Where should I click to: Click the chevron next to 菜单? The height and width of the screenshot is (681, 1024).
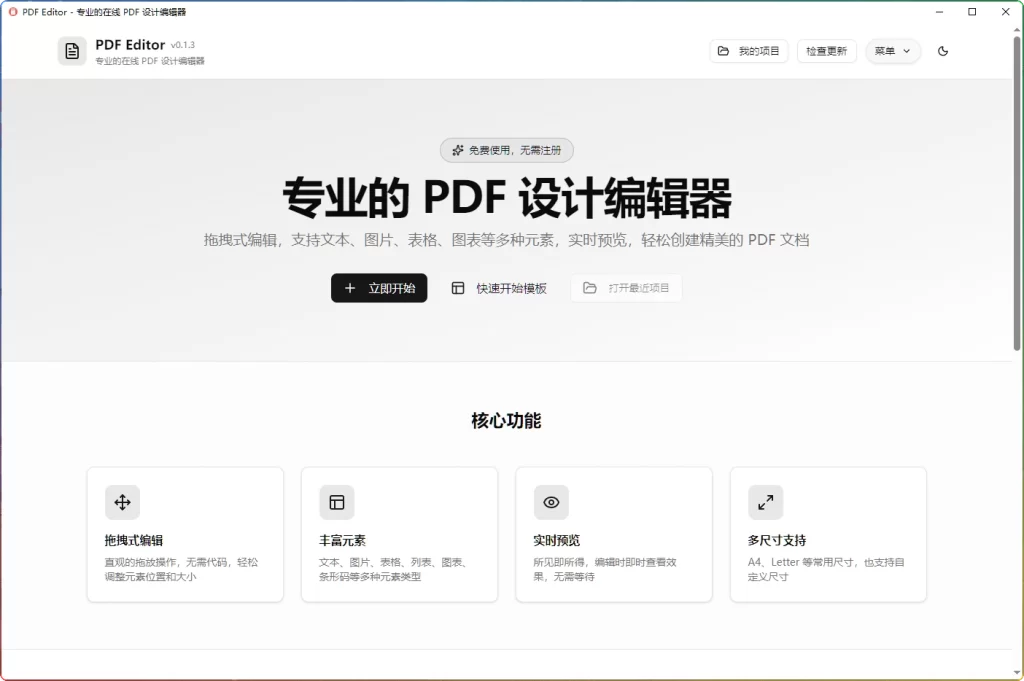tap(906, 51)
